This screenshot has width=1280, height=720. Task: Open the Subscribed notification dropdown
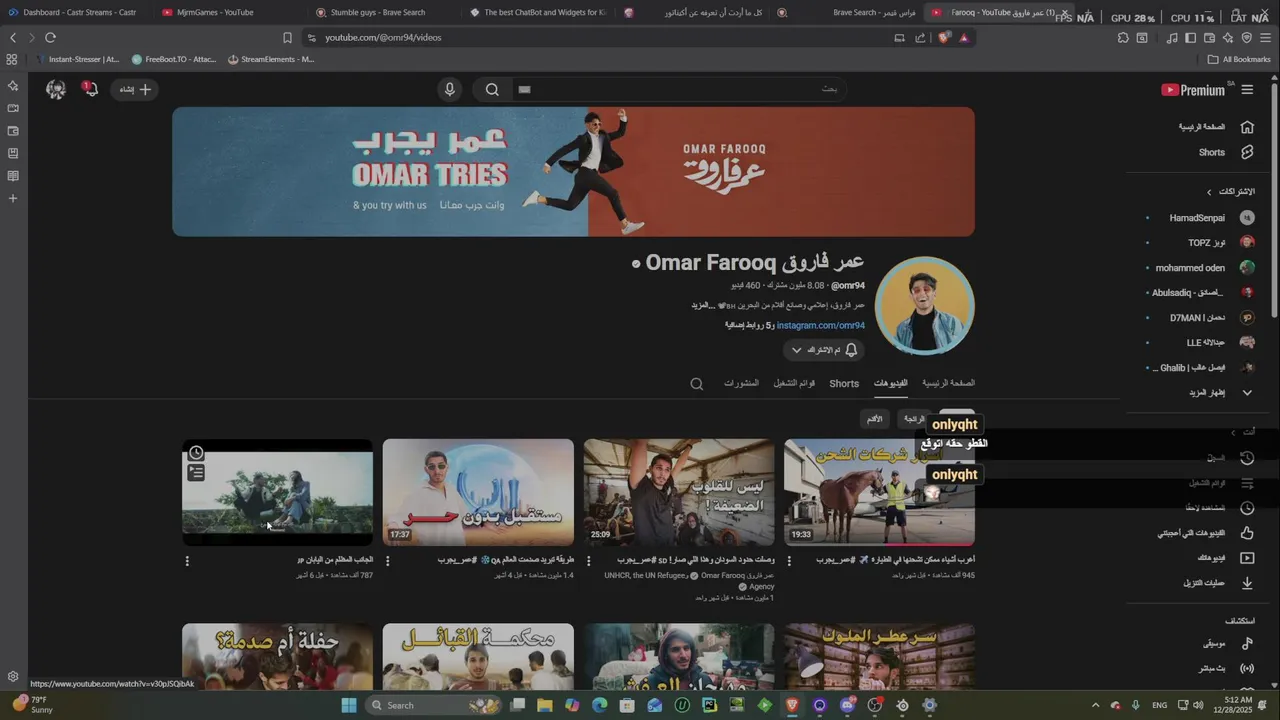pyautogui.click(x=824, y=350)
